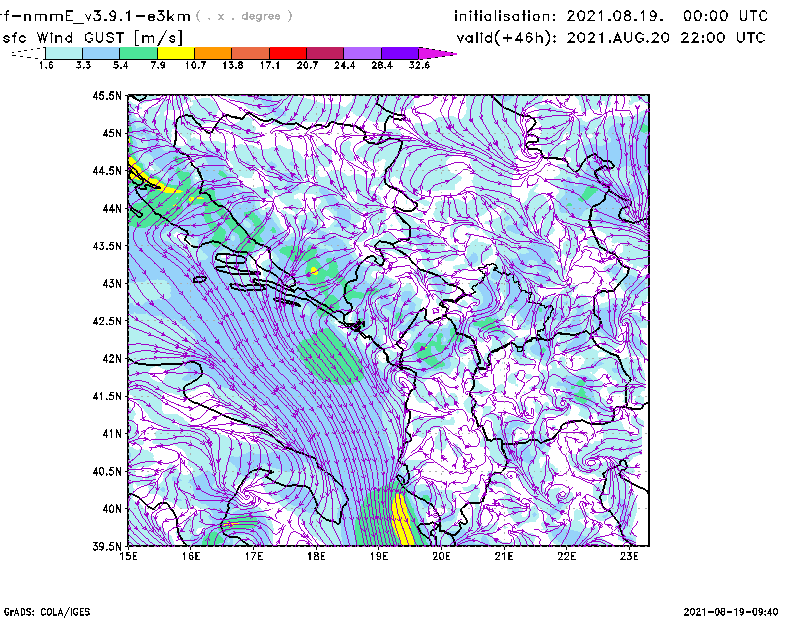This screenshot has width=800, height=618.
Task: Click the 'GrADS: COLA/IGES' credit
Action: point(47,612)
